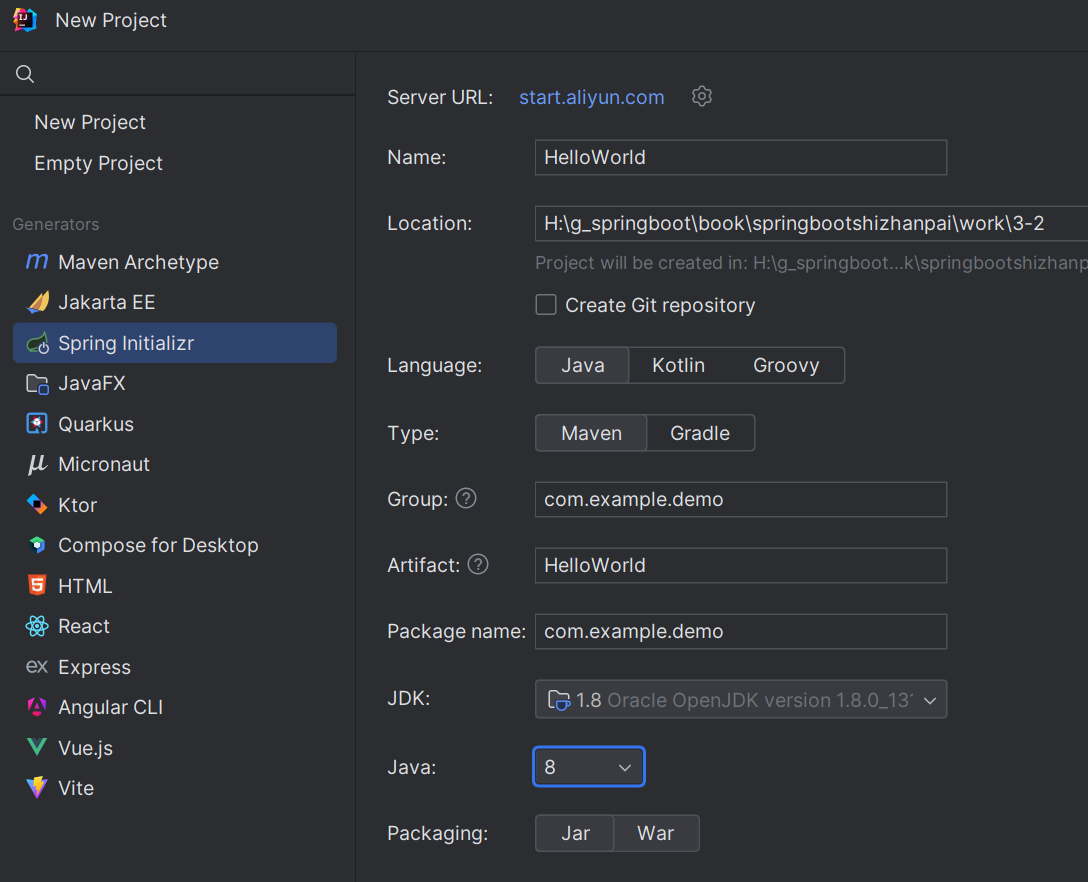Screen dimensions: 1088x882
Task: Click the Maven Archetype generator icon
Action: [x=37, y=262]
